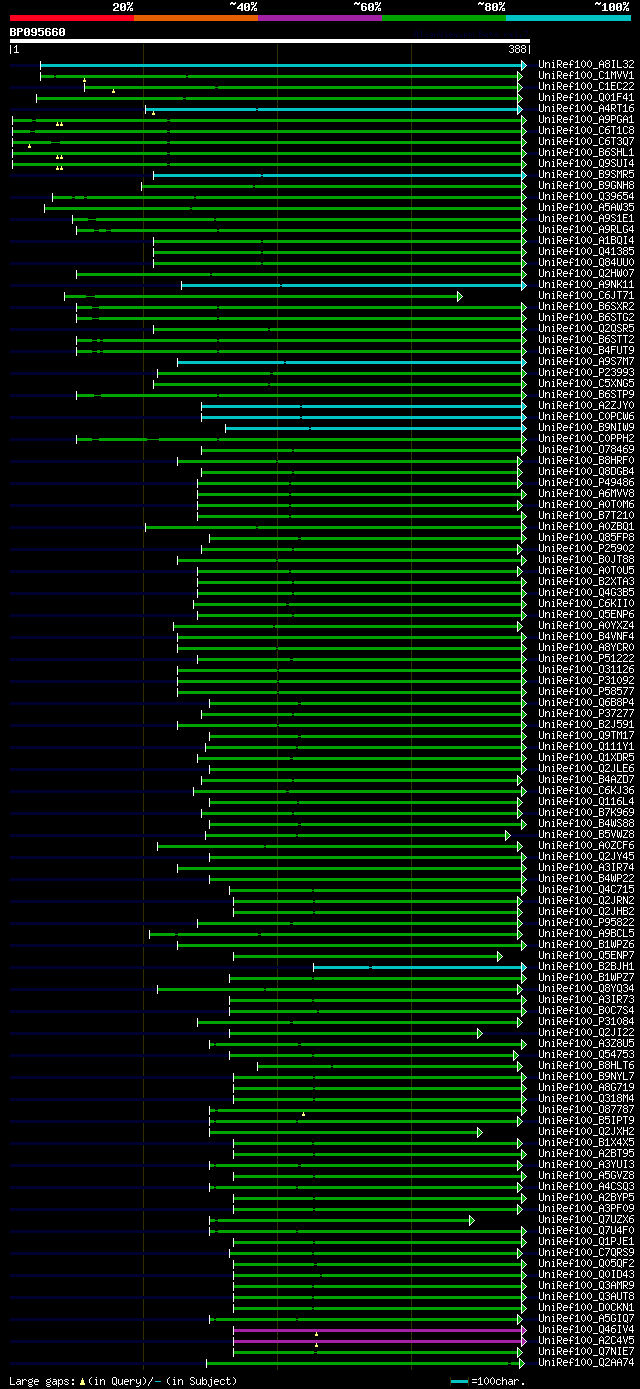Open hit UniRef100_C1MVV1
This screenshot has height=1389, width=640.
(x=586, y=75)
